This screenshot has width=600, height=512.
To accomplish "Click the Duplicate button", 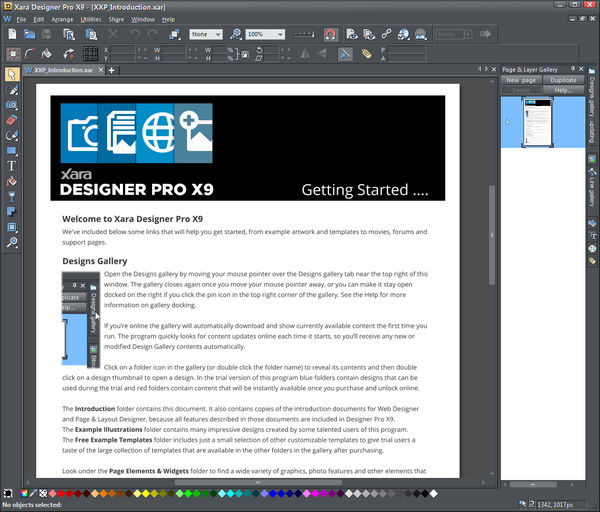I will 563,80.
